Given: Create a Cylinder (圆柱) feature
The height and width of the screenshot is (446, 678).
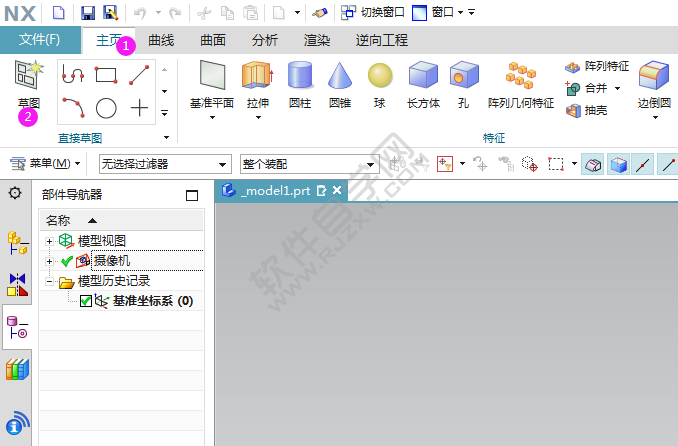Looking at the screenshot, I should pyautogui.click(x=300, y=84).
